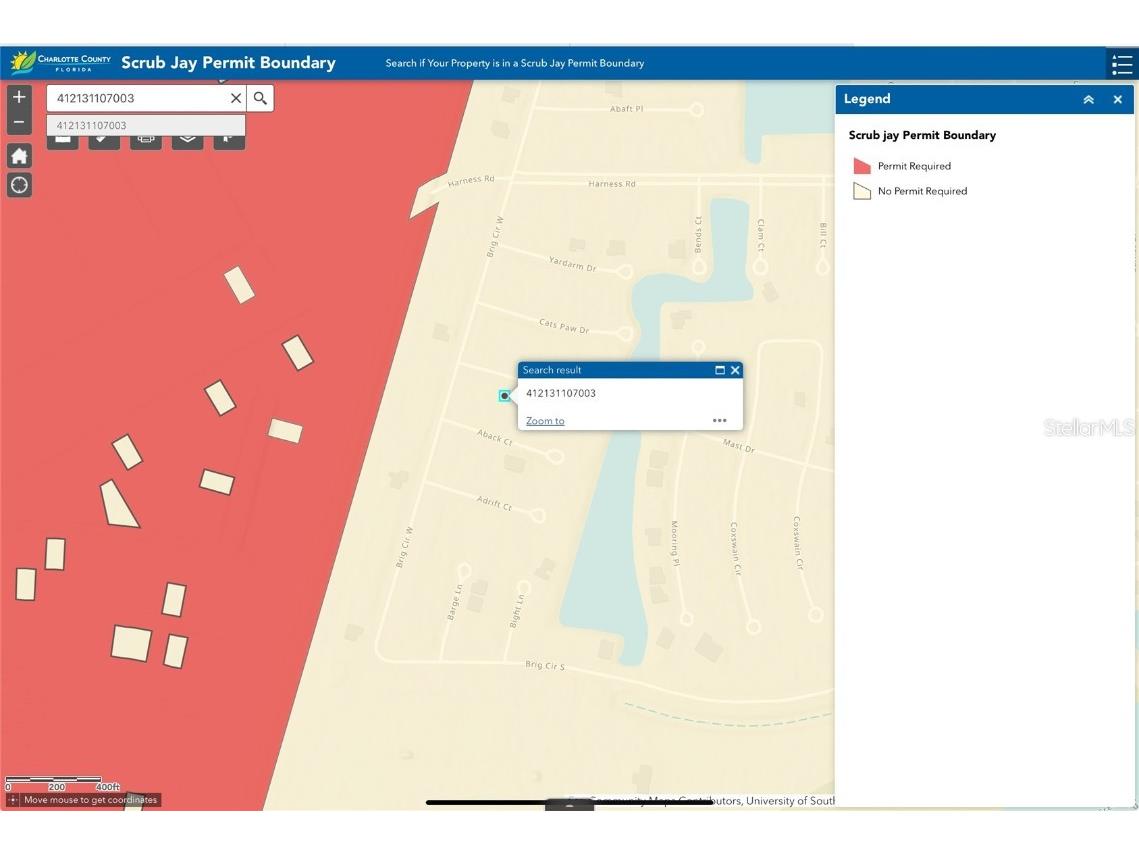Click the Permit Required red legend swatch

tap(861, 166)
